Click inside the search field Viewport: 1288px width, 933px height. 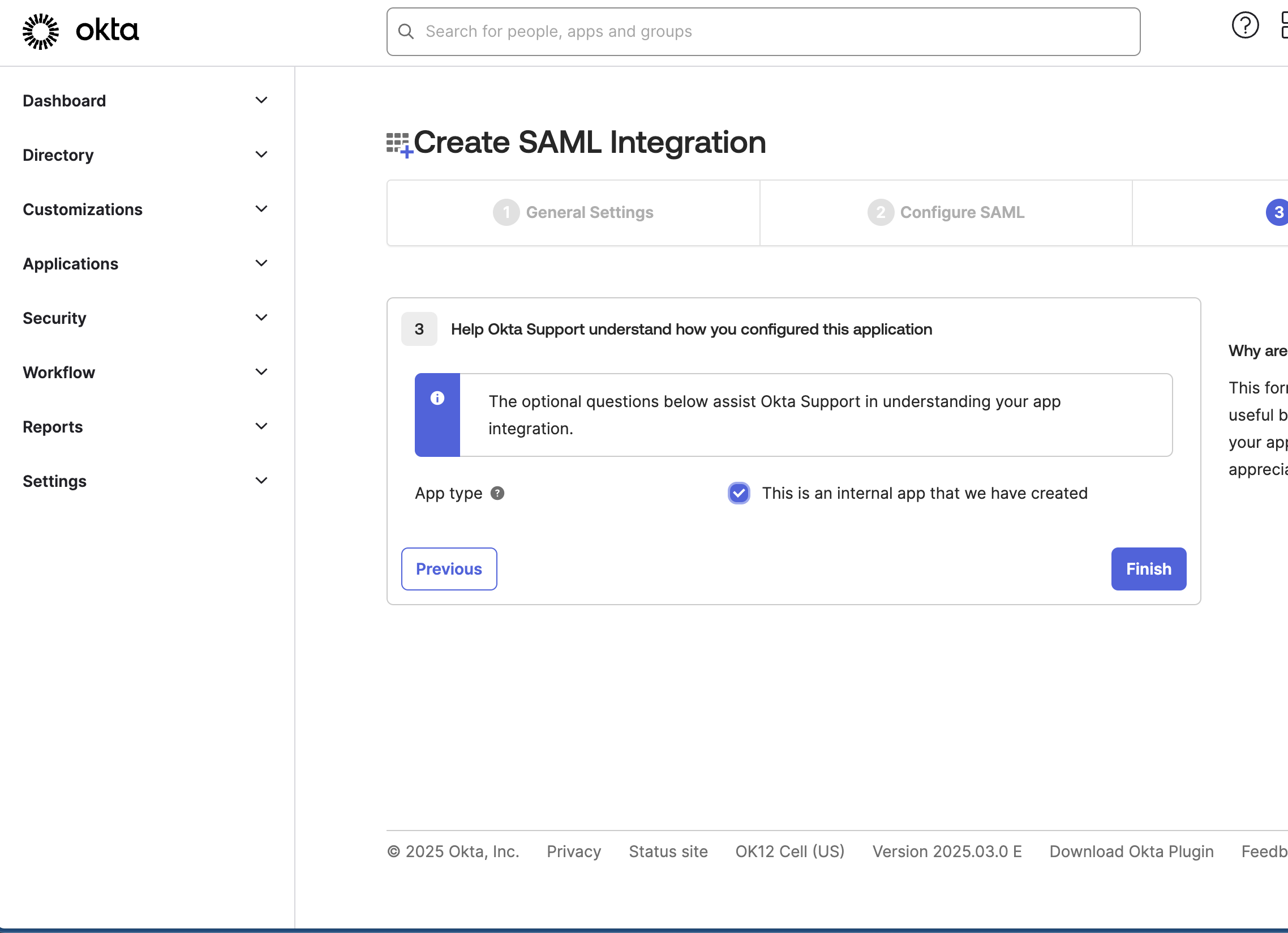pos(681,31)
